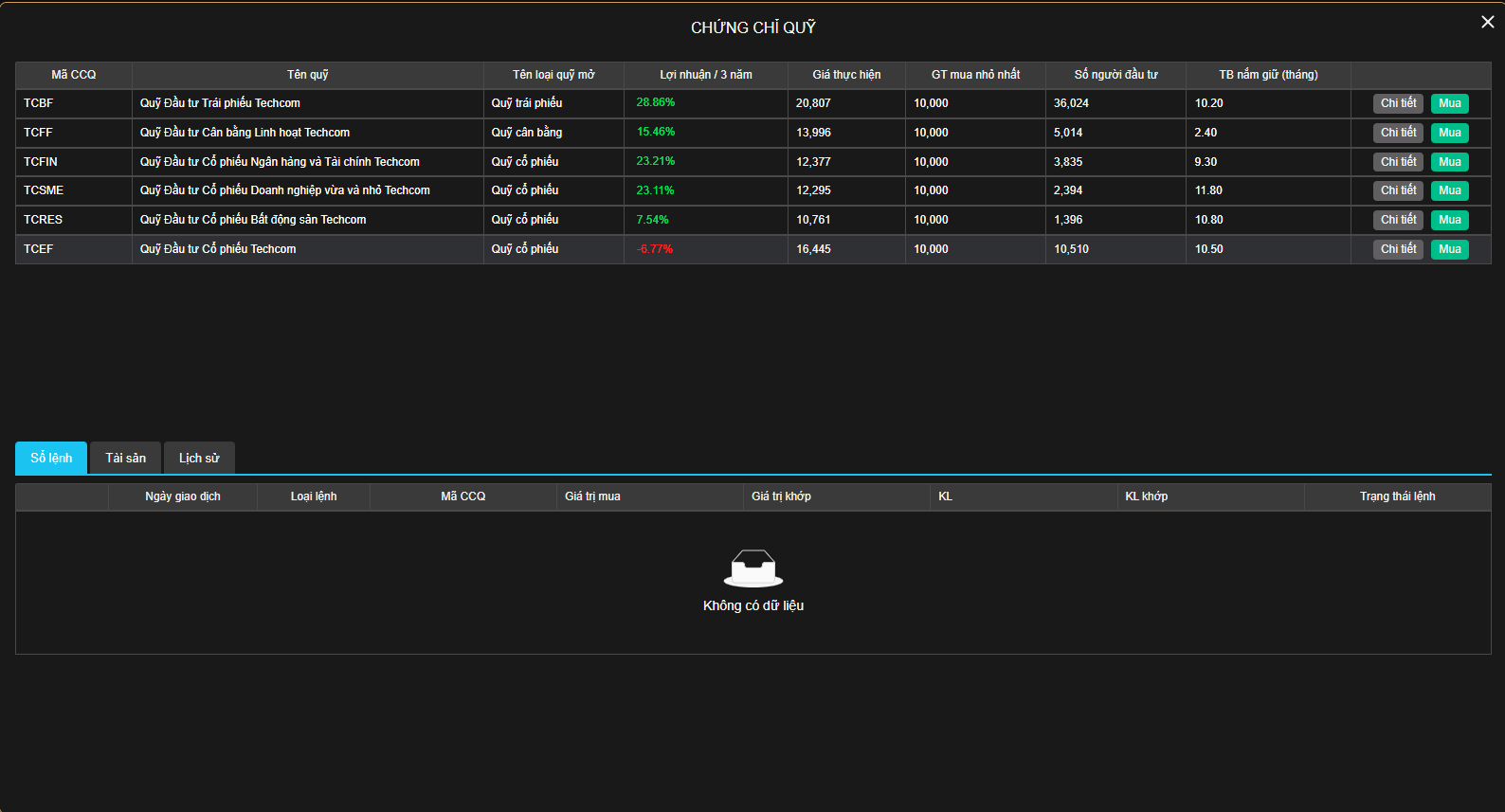Click the Trạng thái lệnh header
The image size is (1505, 812).
[x=1398, y=496]
